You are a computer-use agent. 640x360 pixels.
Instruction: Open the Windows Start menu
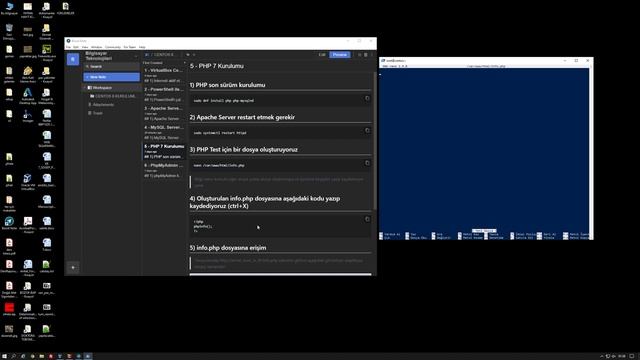(4, 356)
